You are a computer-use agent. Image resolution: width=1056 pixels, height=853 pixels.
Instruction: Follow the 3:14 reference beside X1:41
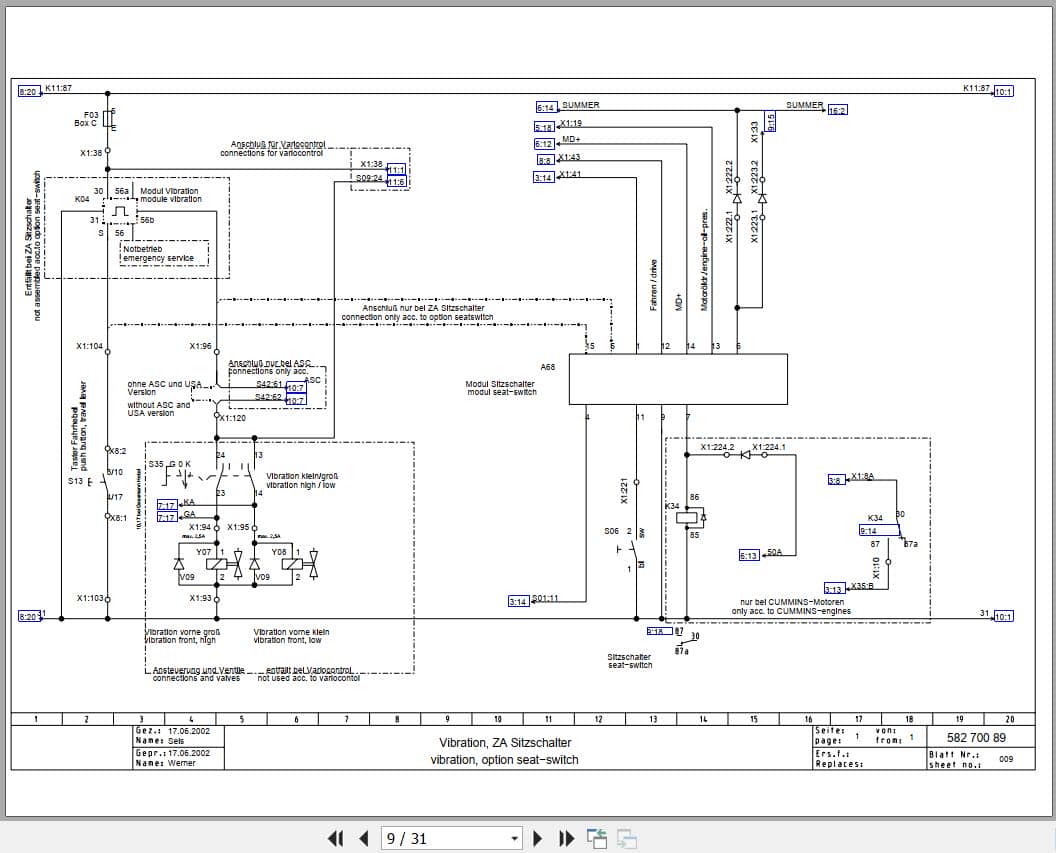click(x=543, y=178)
